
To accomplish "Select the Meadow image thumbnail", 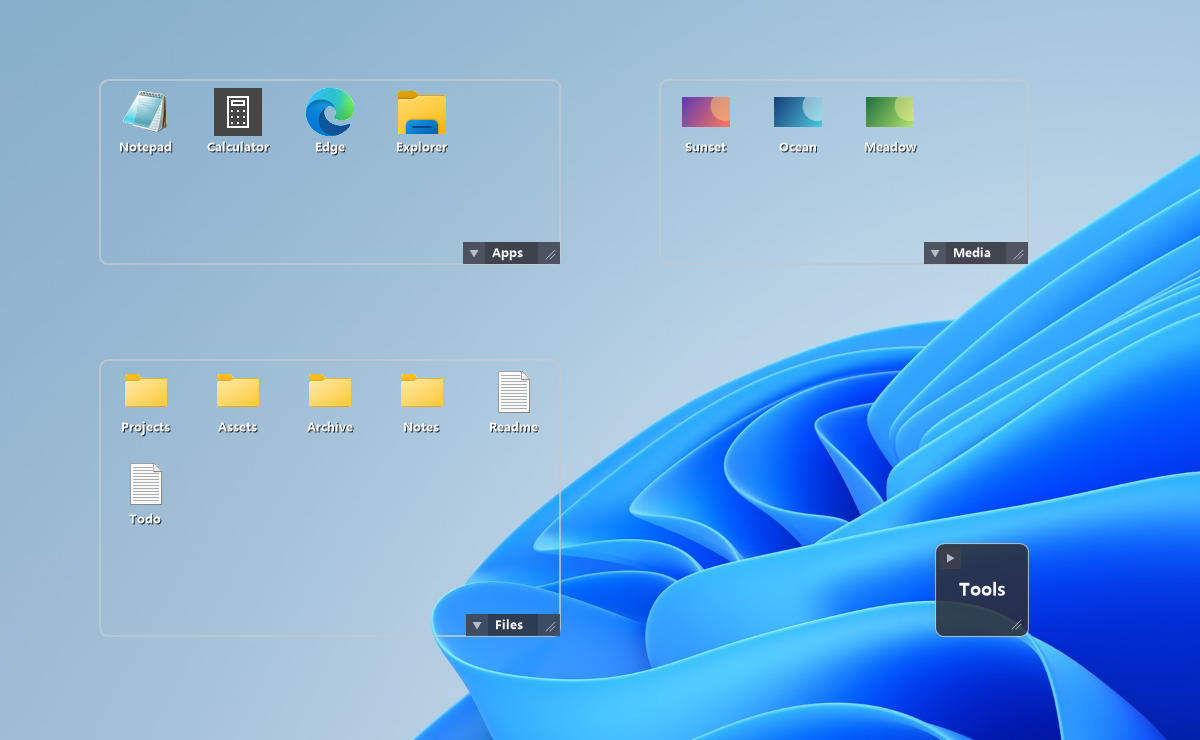I will 890,112.
